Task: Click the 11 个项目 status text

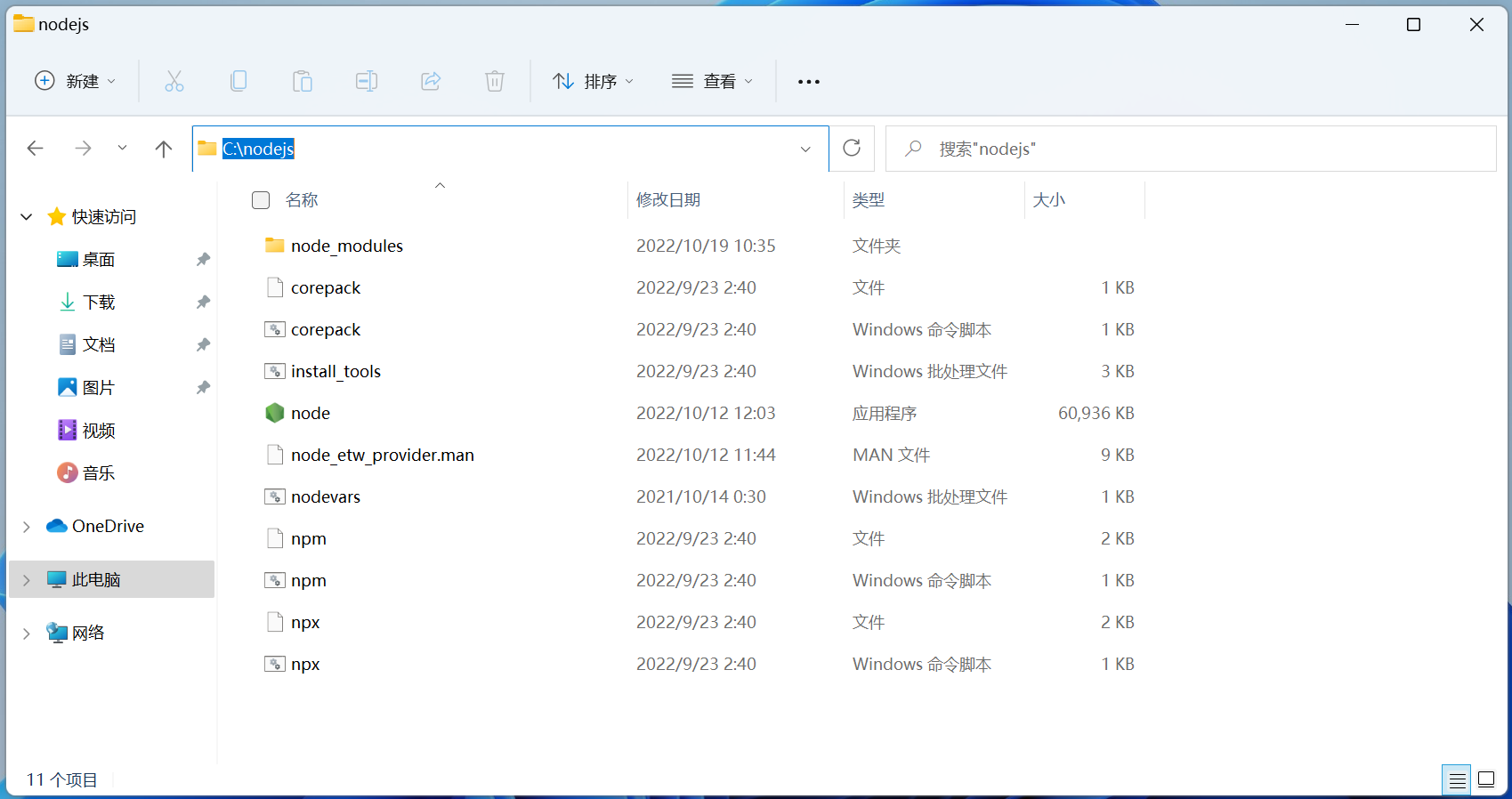Action: (61, 779)
